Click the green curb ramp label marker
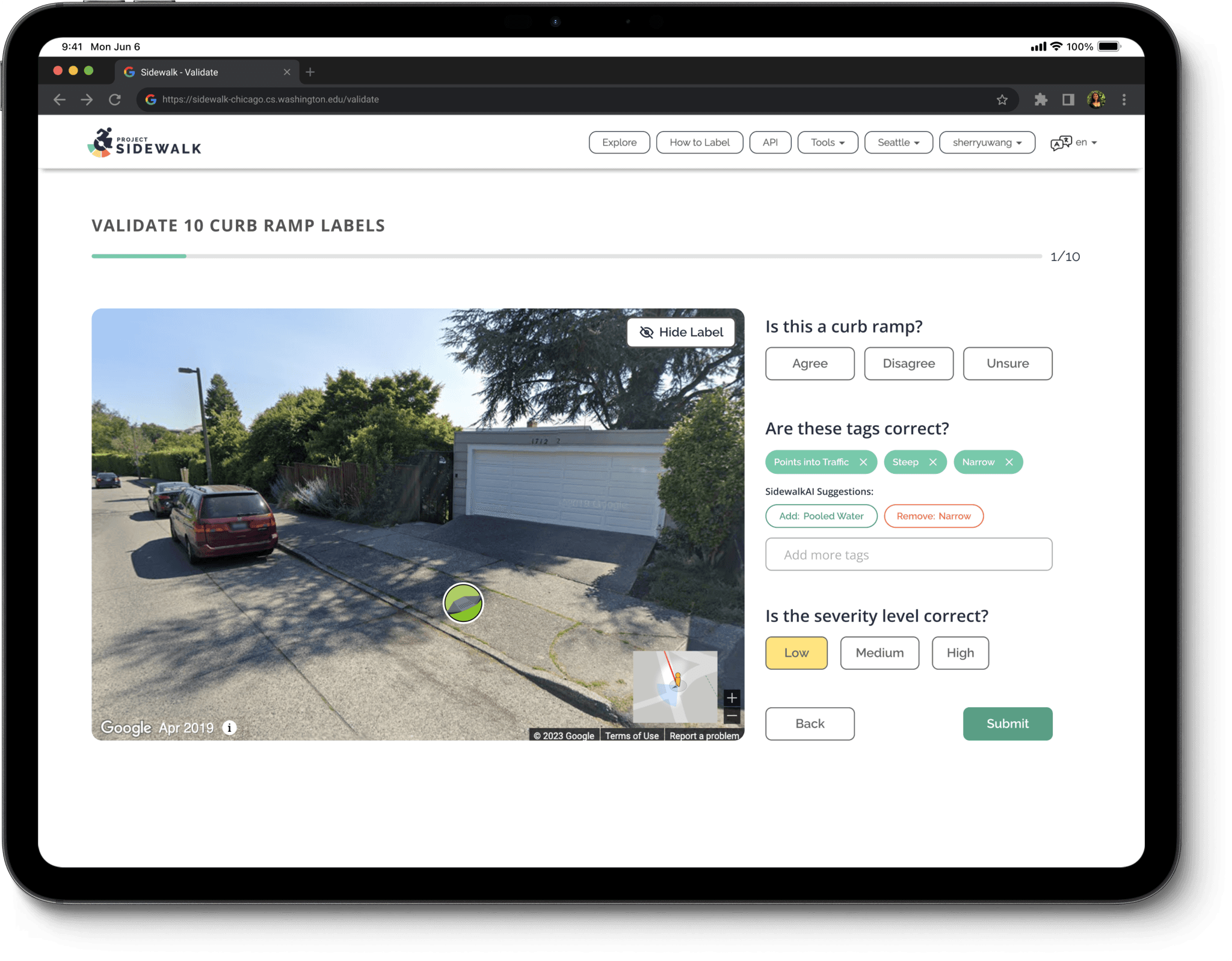This screenshot has height=961, width=1232. [463, 603]
